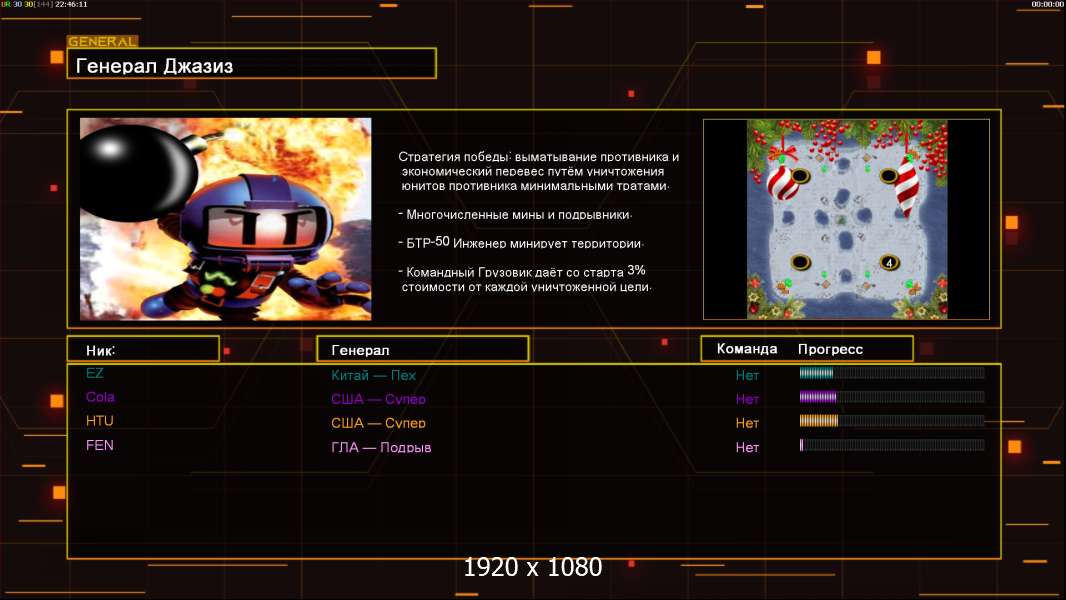Select player nickname EZ
Image resolution: width=1066 pixels, height=600 pixels.
pos(94,373)
